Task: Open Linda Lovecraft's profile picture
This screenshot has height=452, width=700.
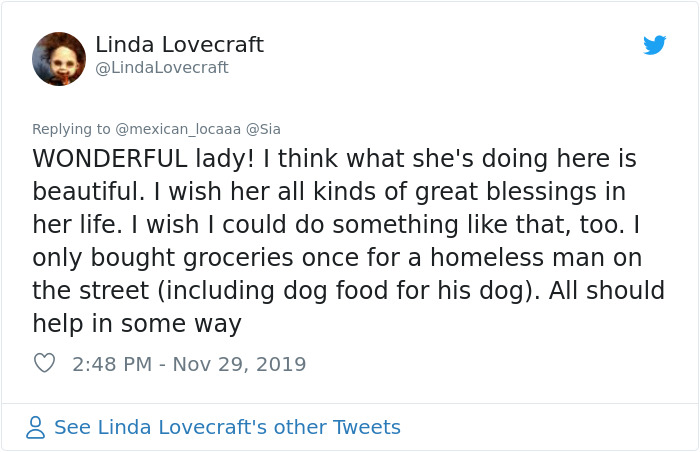Action: [59, 57]
